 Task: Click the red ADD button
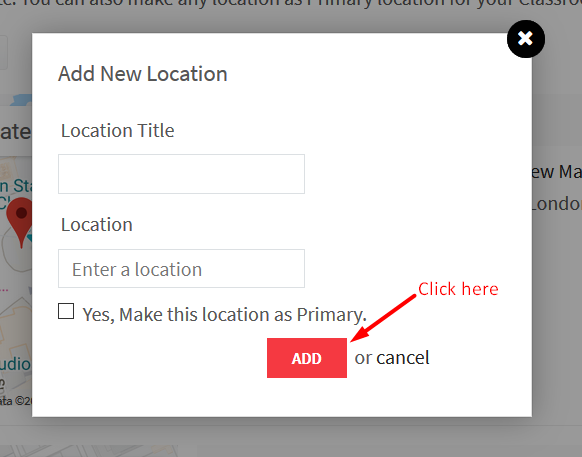pyautogui.click(x=307, y=358)
